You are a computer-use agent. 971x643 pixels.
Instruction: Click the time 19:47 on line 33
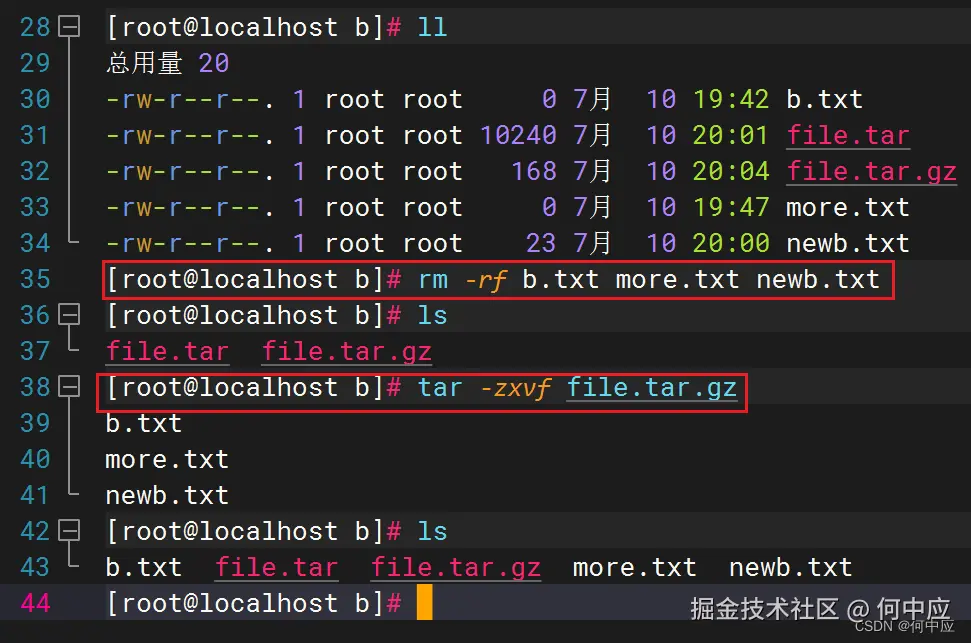coord(731,207)
